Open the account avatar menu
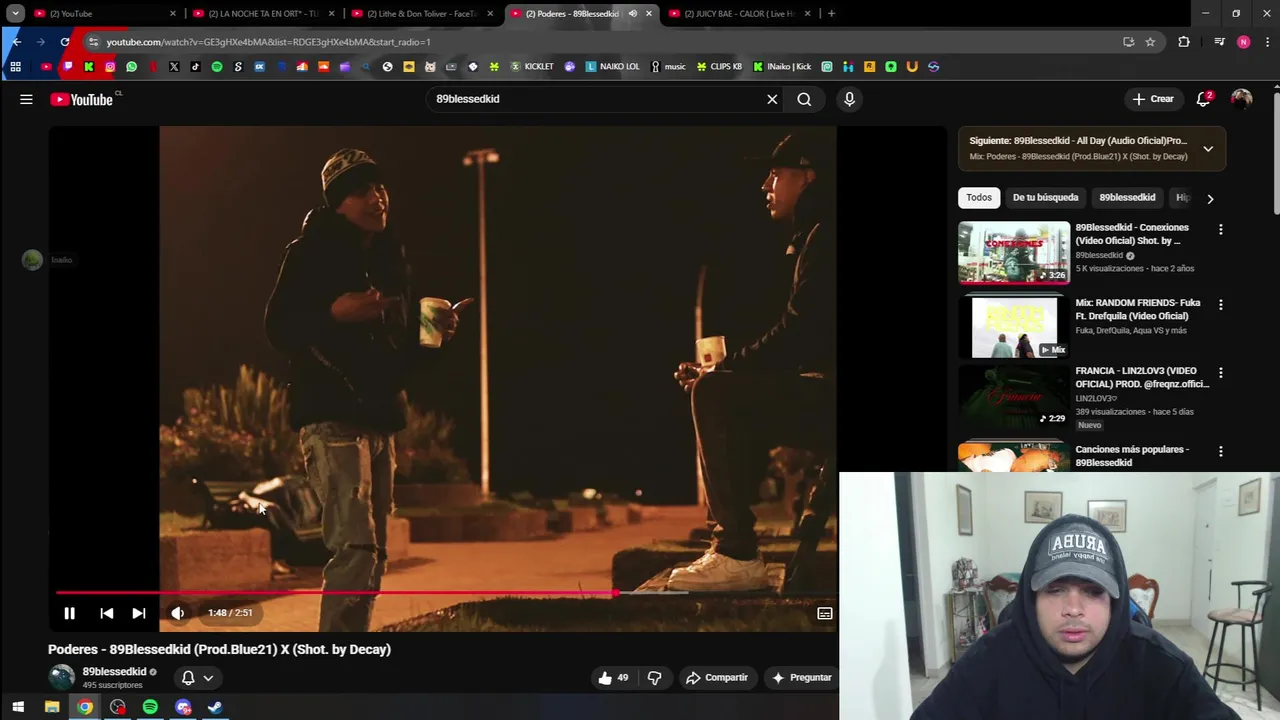The width and height of the screenshot is (1280, 720). [x=1241, y=99]
